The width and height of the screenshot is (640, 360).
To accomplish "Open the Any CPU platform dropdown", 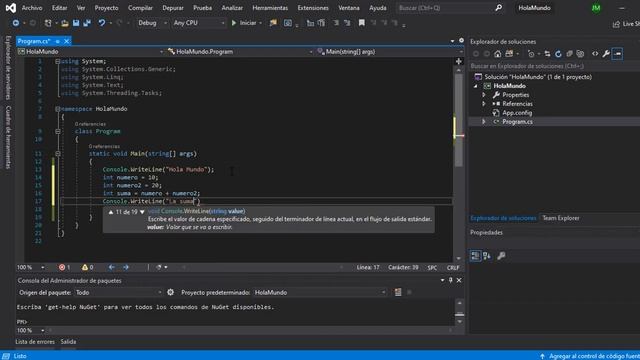I will [x=199, y=23].
